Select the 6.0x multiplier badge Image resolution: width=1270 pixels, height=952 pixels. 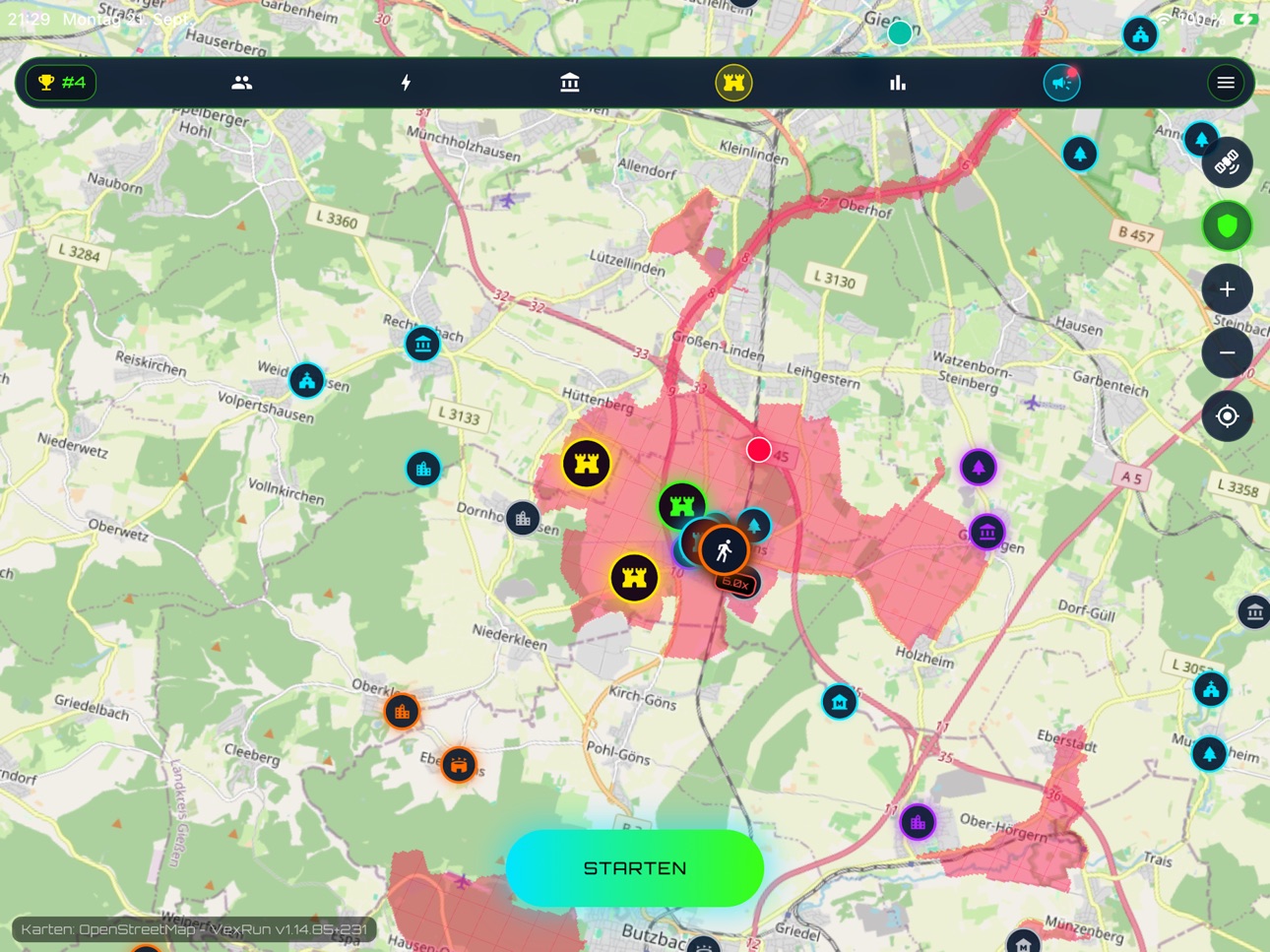(x=737, y=583)
